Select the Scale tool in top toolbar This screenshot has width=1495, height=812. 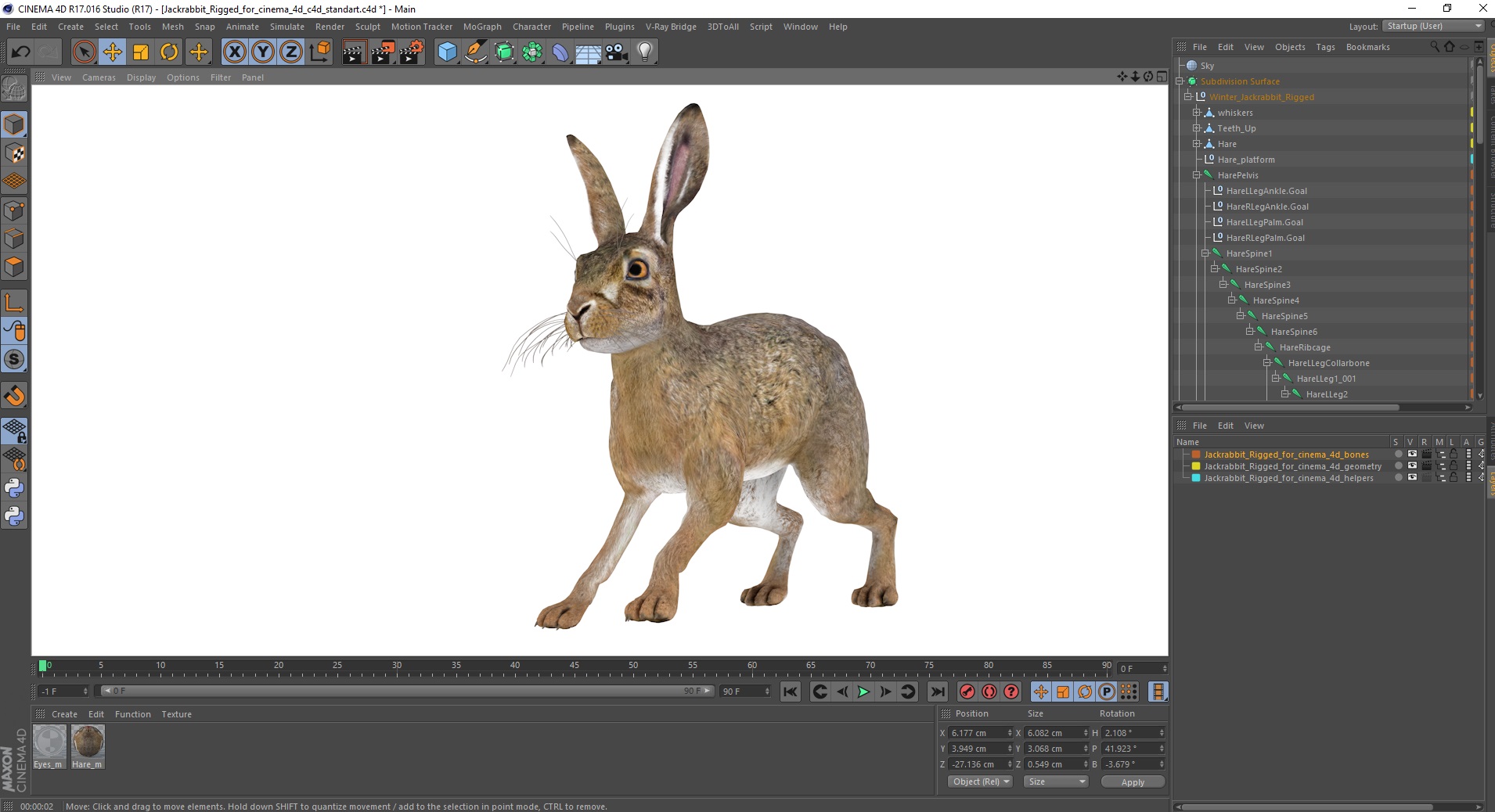pyautogui.click(x=141, y=52)
